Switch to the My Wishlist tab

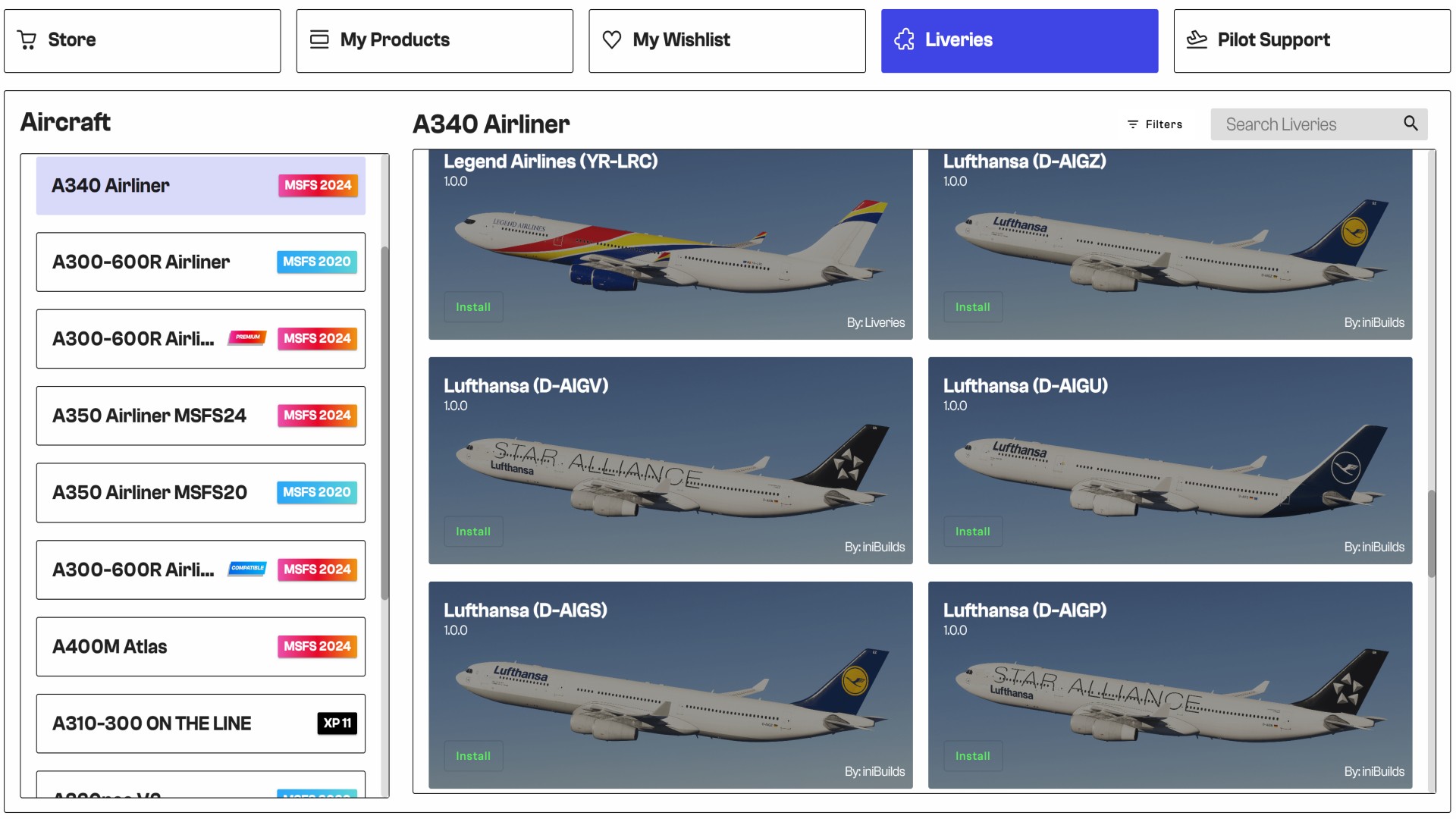[x=726, y=41]
